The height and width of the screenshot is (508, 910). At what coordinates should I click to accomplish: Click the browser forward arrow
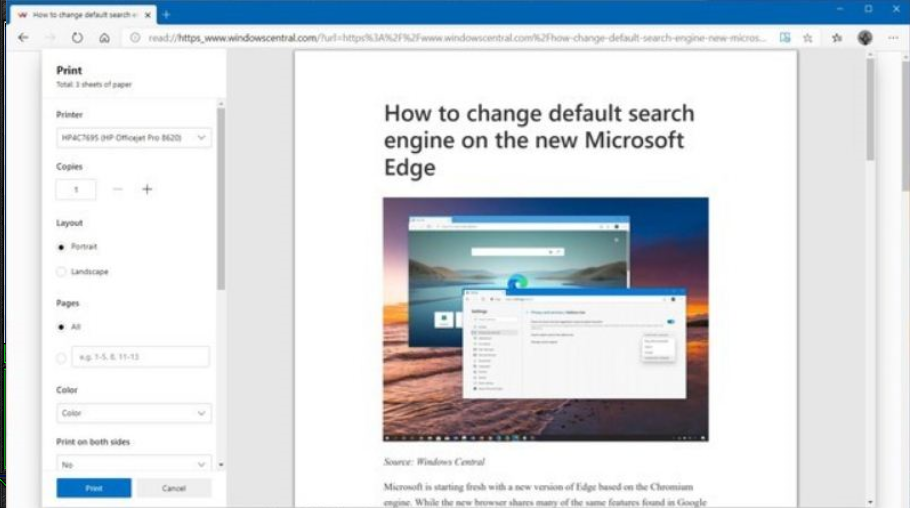[50, 38]
